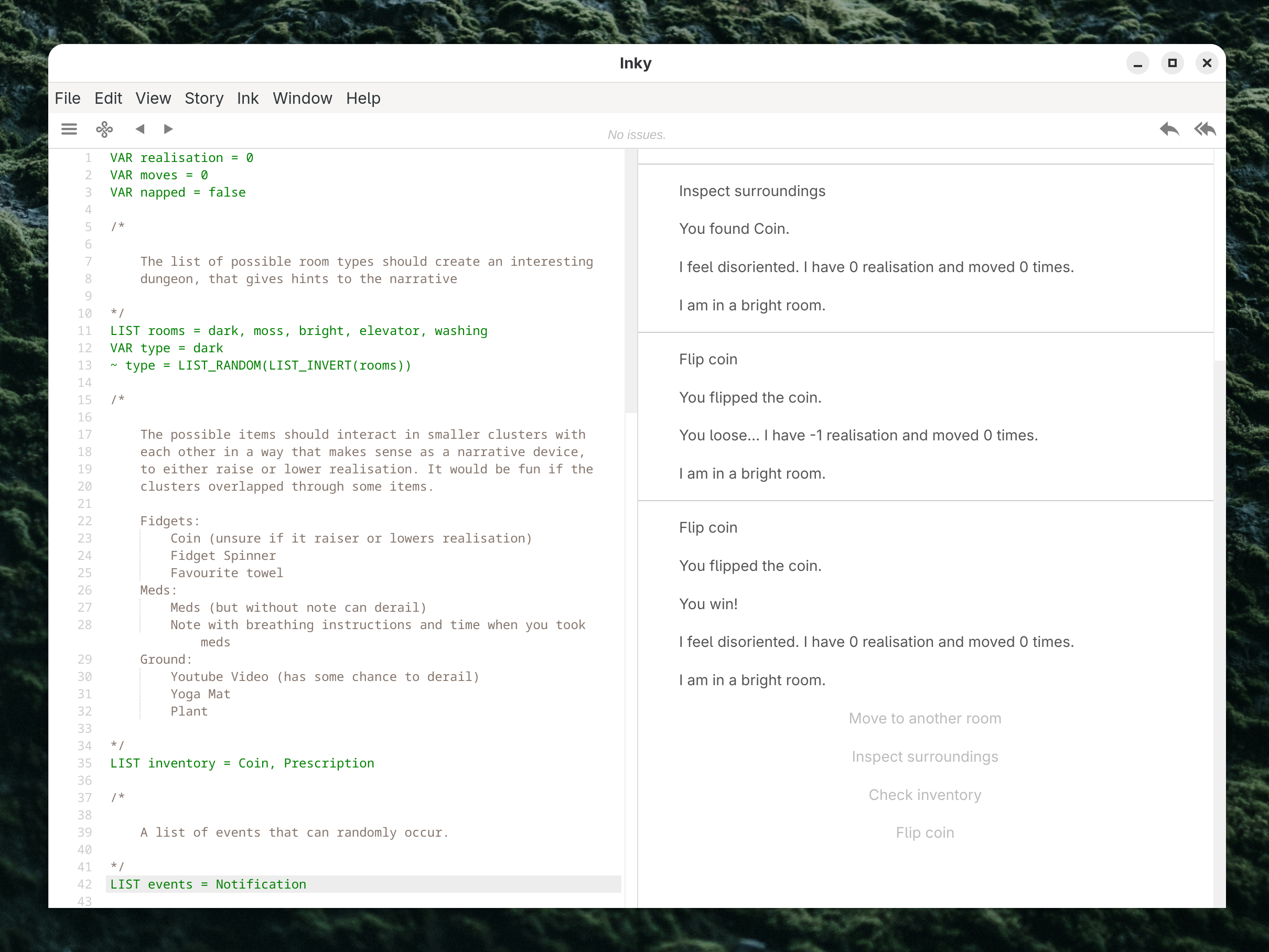Viewport: 1269px width, 952px height.
Task: Open the File menu
Action: (x=67, y=98)
